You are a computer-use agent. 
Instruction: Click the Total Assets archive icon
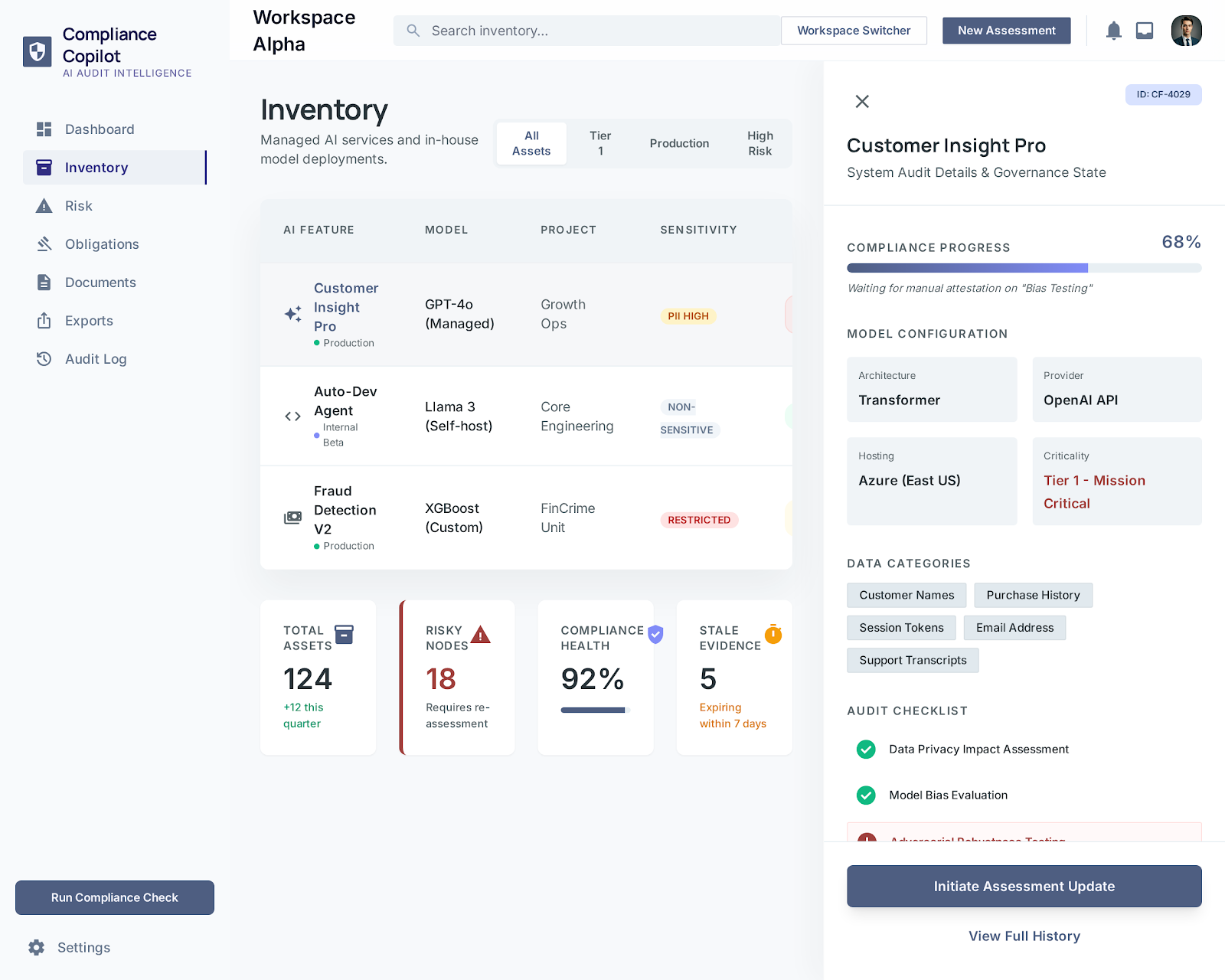tap(345, 635)
